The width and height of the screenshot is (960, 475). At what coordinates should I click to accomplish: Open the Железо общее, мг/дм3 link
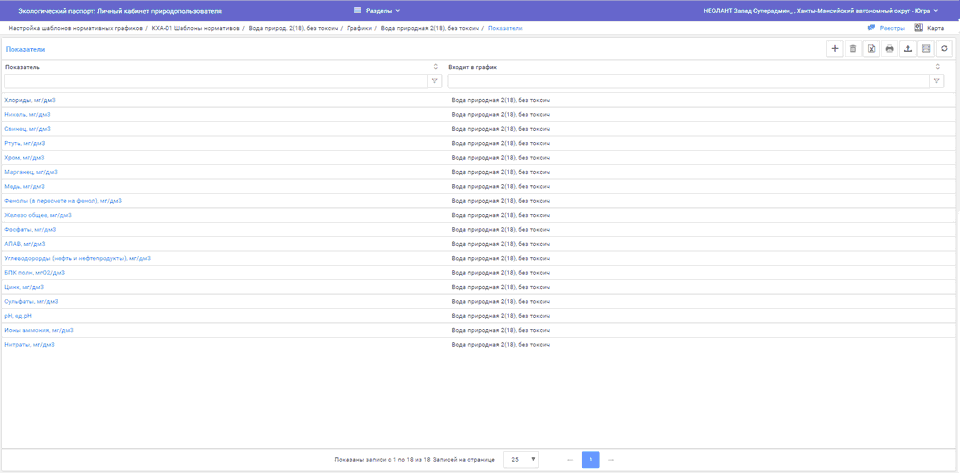point(38,215)
